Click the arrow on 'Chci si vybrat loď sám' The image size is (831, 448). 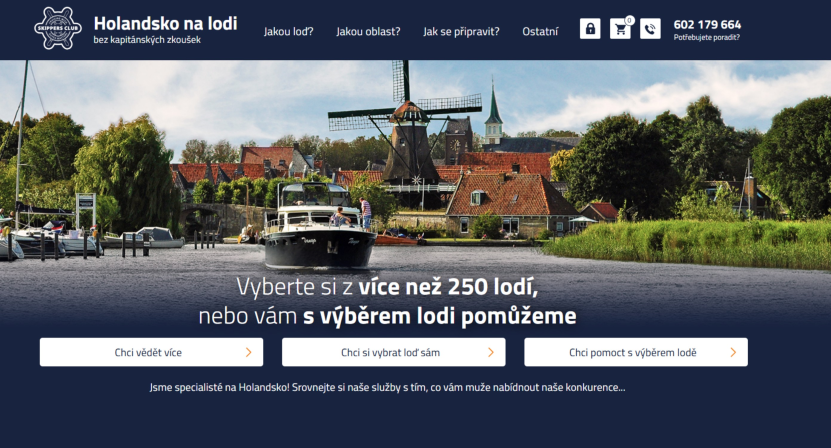[491, 352]
